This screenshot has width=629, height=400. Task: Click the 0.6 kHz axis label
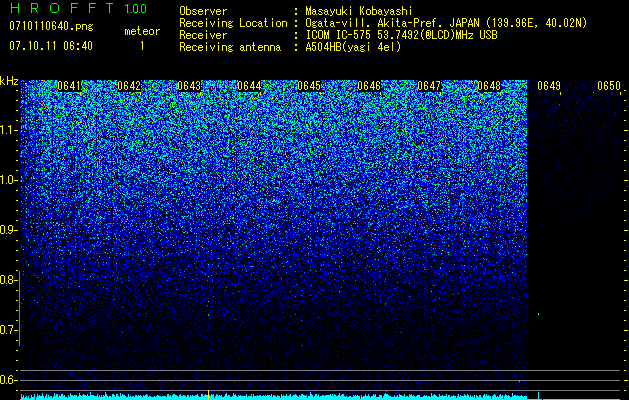point(8,380)
